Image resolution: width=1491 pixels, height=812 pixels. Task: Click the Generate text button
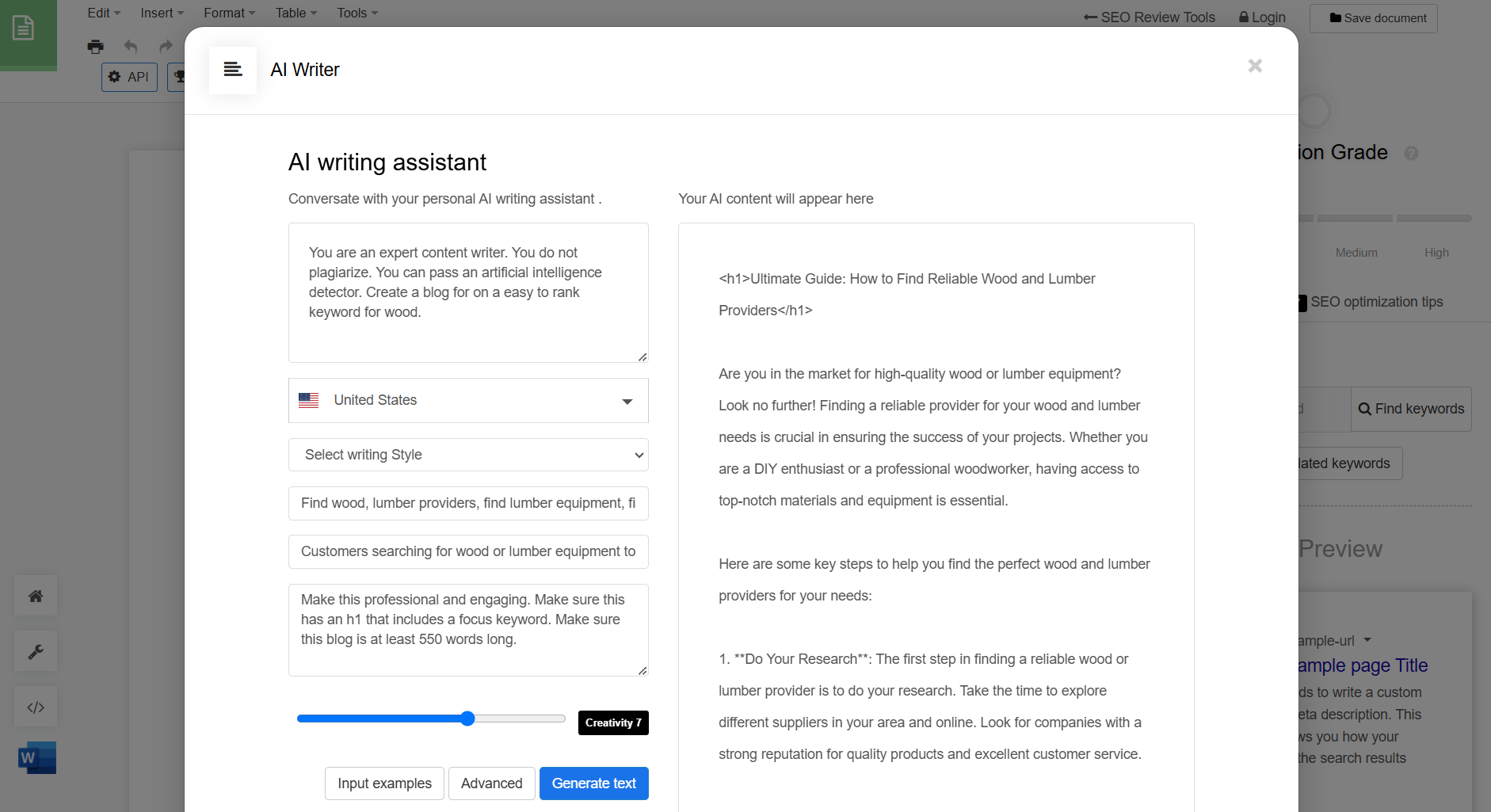593,783
